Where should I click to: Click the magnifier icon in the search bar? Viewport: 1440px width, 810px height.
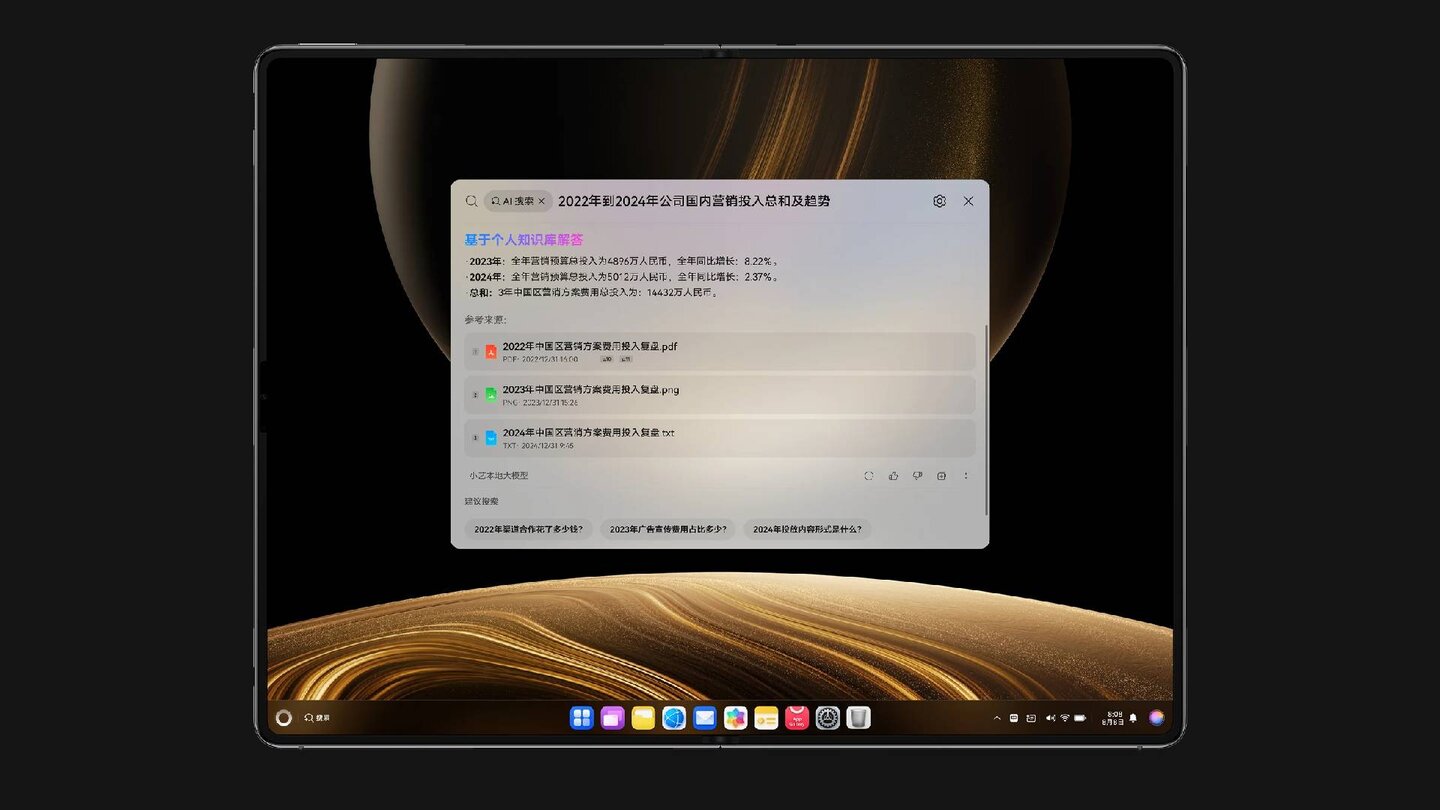(x=471, y=201)
